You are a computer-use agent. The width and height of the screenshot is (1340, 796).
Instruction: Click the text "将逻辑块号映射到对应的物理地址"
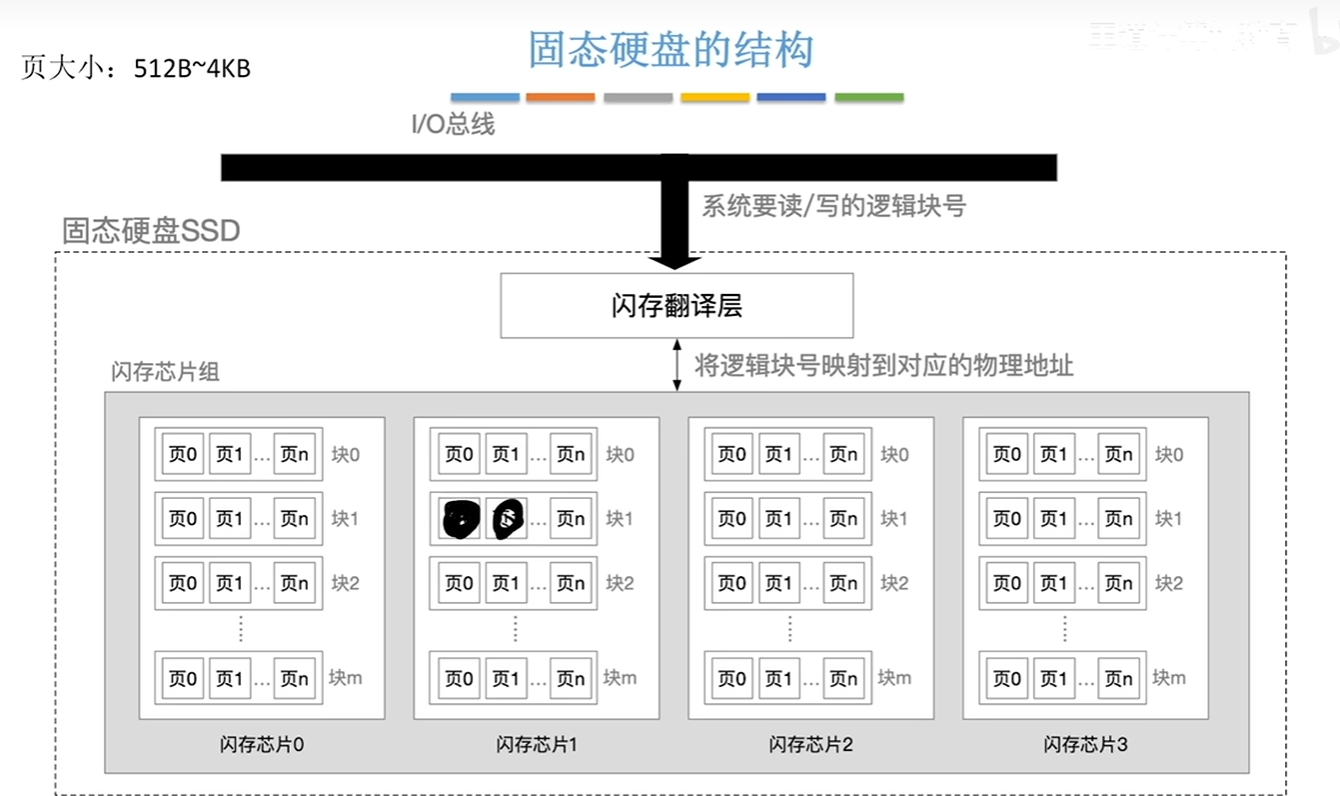[x=884, y=366]
